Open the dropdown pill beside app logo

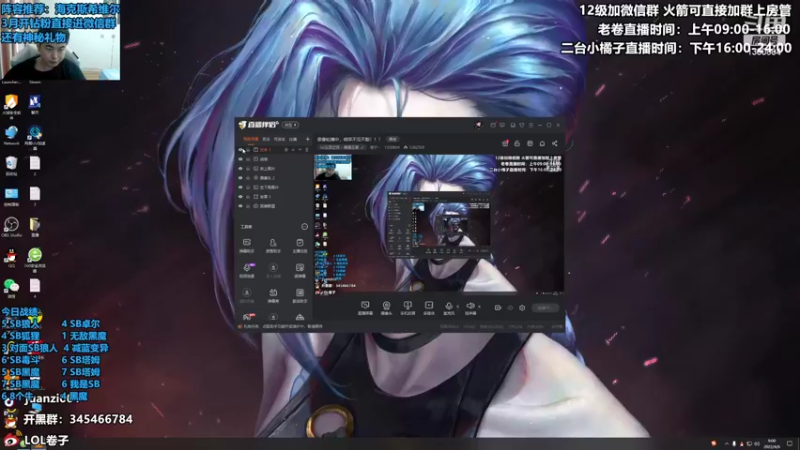click(x=290, y=125)
